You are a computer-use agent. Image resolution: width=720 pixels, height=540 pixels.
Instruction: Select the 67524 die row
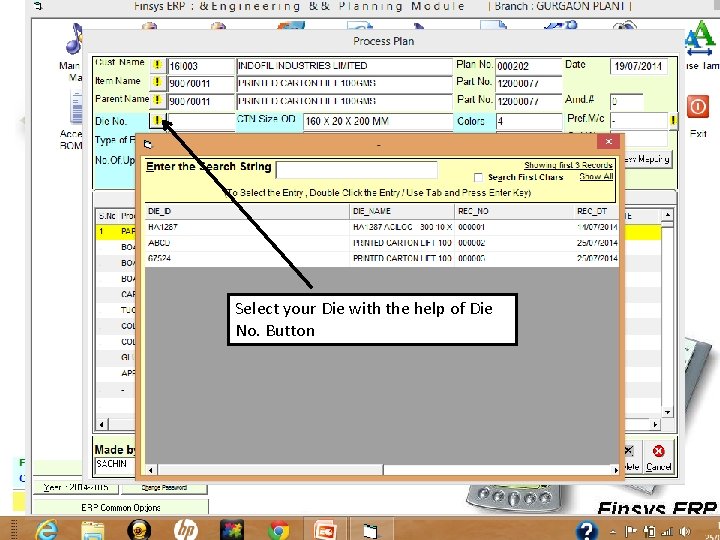tap(382, 259)
